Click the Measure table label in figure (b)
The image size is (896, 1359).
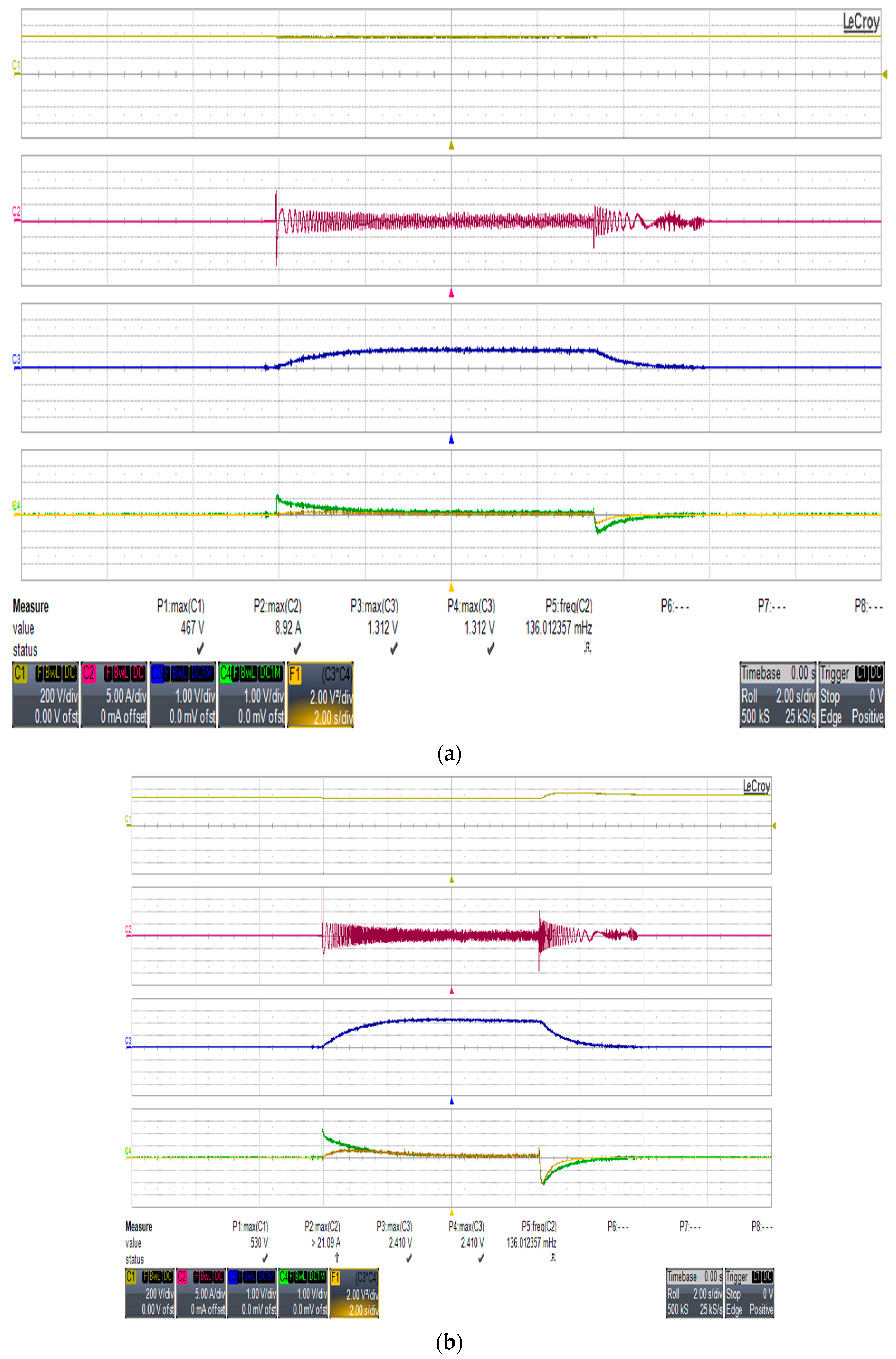coord(138,1227)
